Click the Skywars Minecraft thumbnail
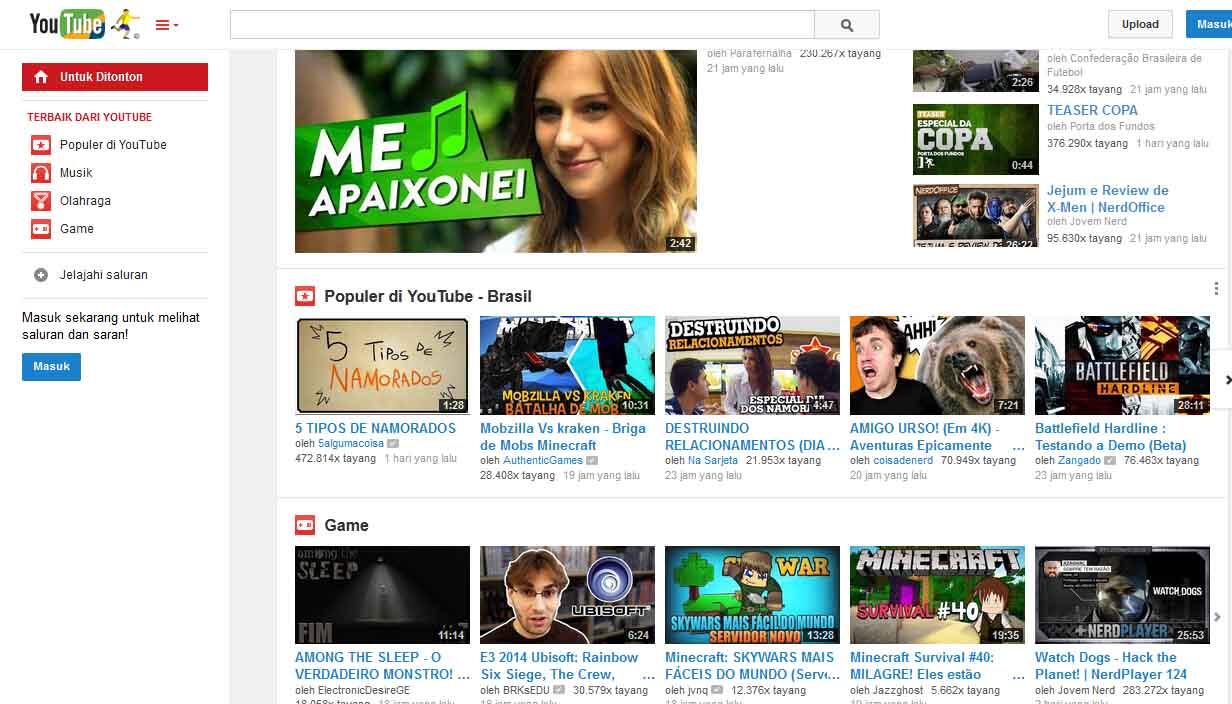Screen dimensions: 1232x704 click(x=752, y=594)
